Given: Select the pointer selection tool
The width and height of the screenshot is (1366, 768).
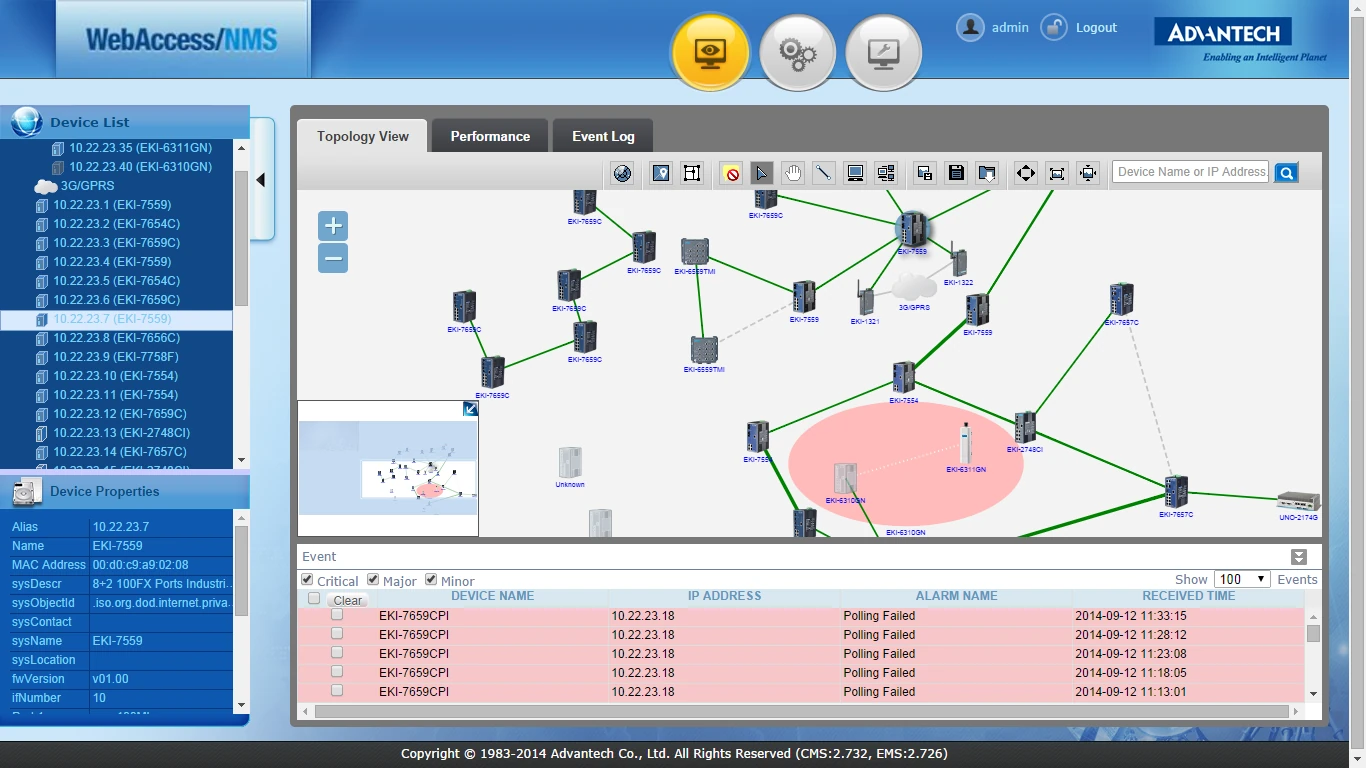Looking at the screenshot, I should pos(761,173).
